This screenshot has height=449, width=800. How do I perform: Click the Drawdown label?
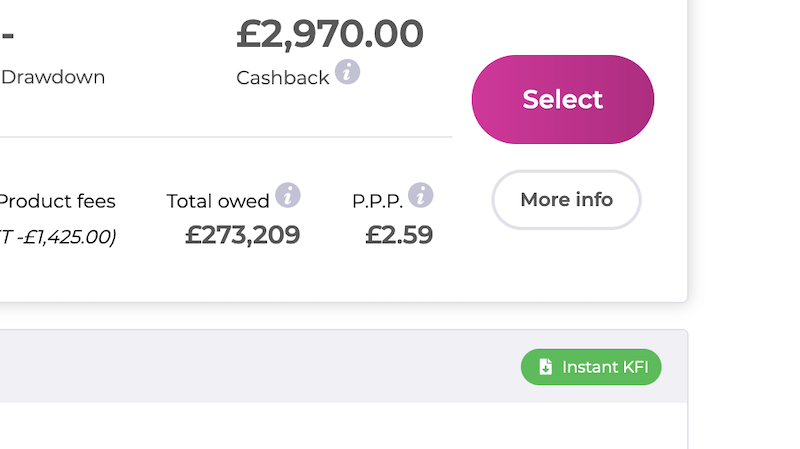pyautogui.click(x=53, y=77)
